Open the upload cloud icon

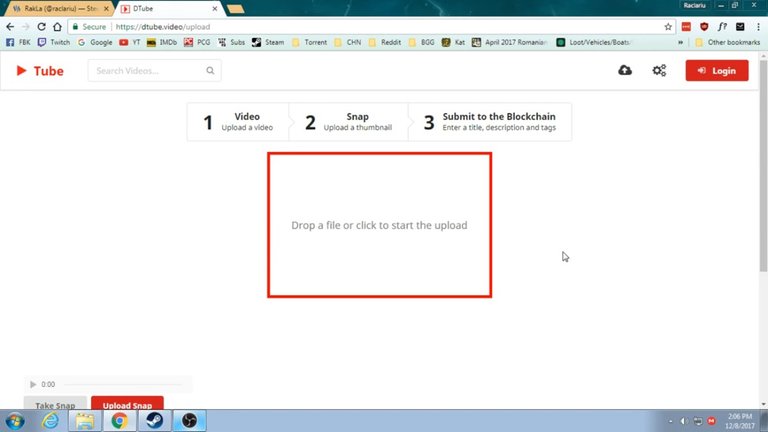coord(624,71)
